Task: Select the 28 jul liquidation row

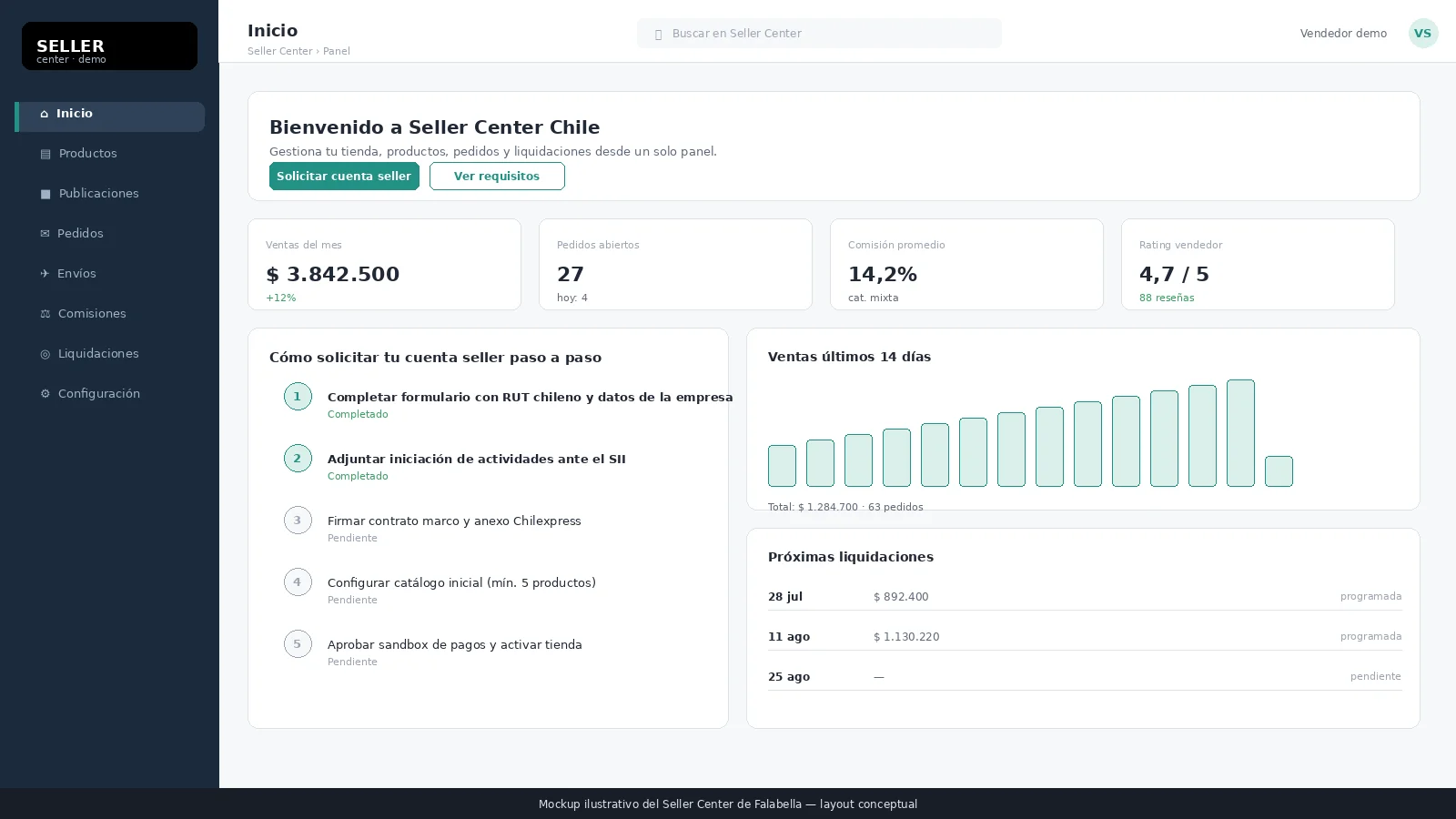Action: click(1085, 597)
